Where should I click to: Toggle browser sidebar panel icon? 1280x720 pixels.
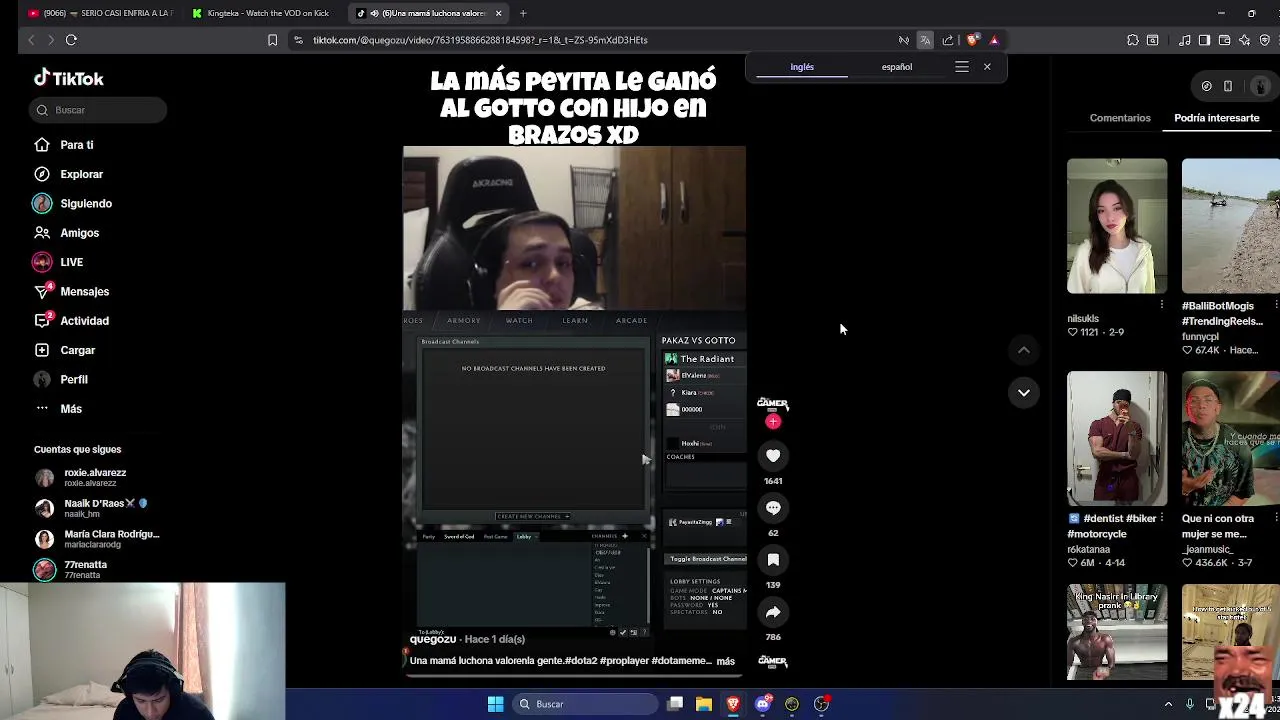tap(1204, 40)
